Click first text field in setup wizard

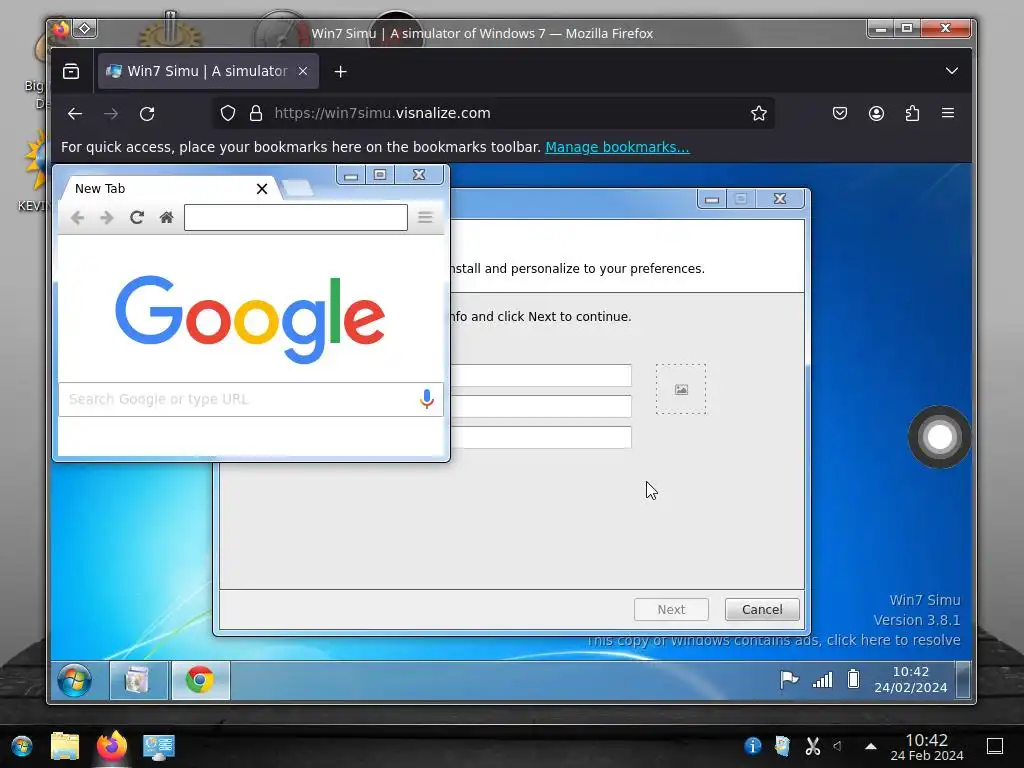[541, 376]
